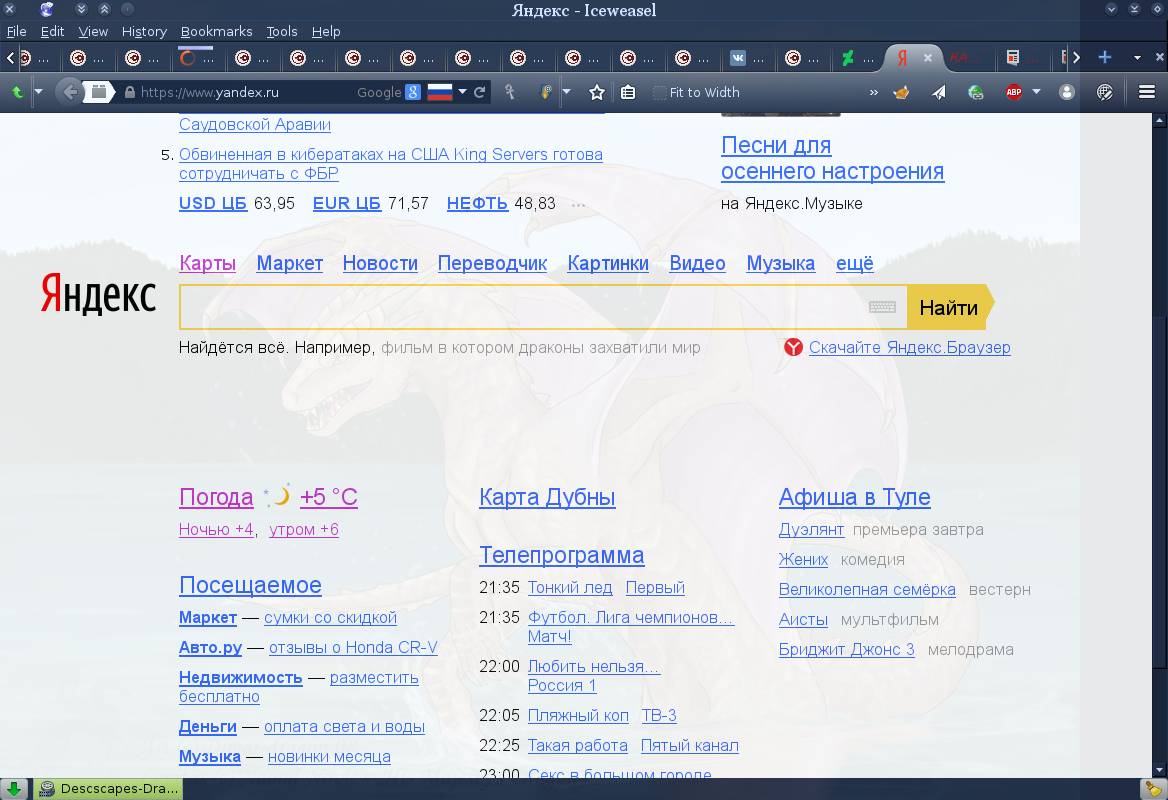
Task: Open the dropdown beside the green up-arrow
Action: point(38,92)
